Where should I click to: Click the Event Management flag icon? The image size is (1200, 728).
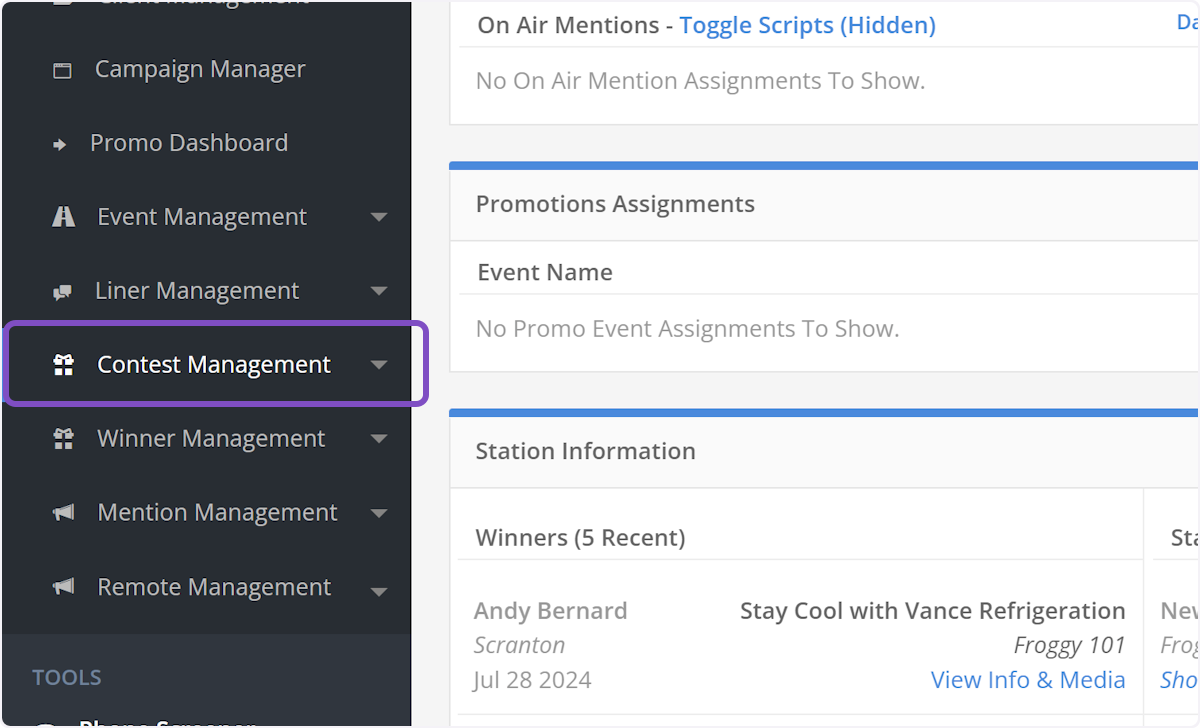[x=63, y=216]
